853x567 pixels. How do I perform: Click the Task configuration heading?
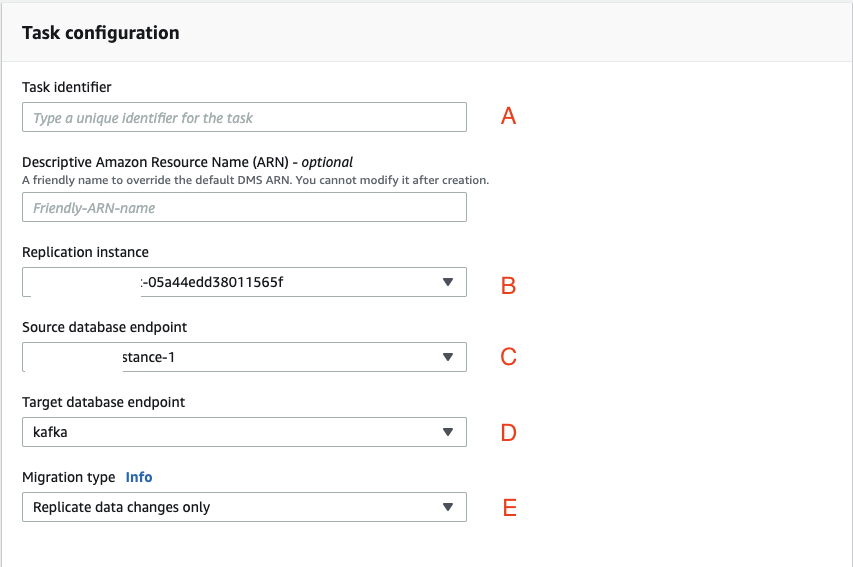(100, 33)
